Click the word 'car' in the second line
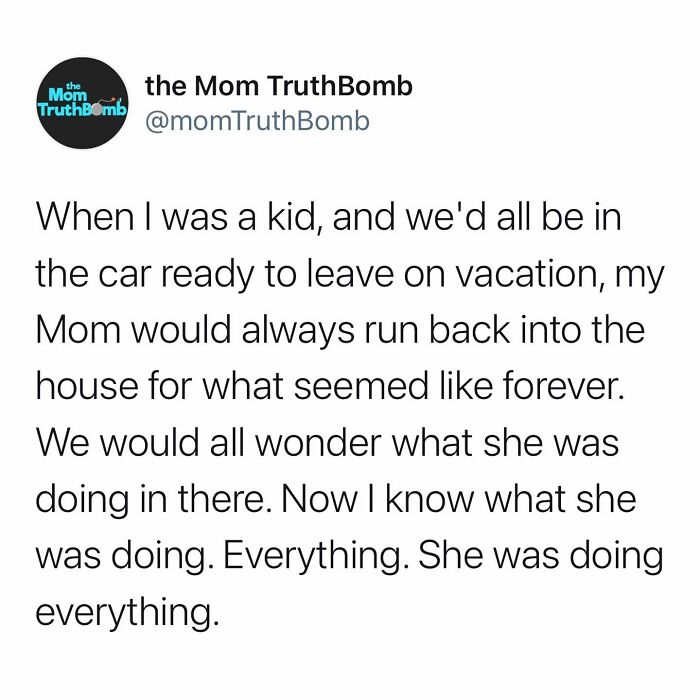The height and width of the screenshot is (700, 700). tap(125, 274)
